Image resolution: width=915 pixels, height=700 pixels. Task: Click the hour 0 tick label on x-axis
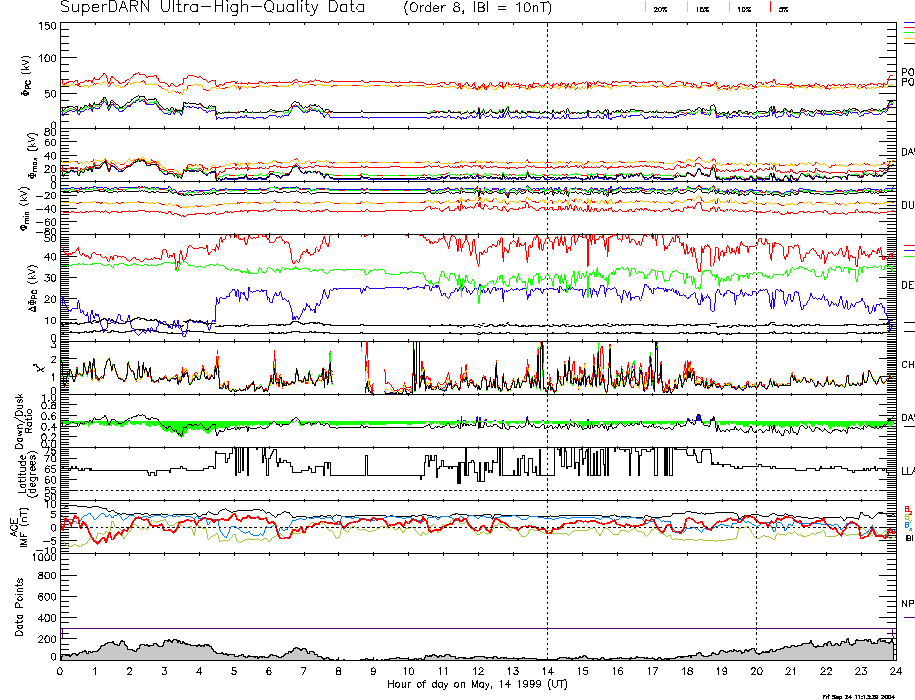[x=60, y=671]
